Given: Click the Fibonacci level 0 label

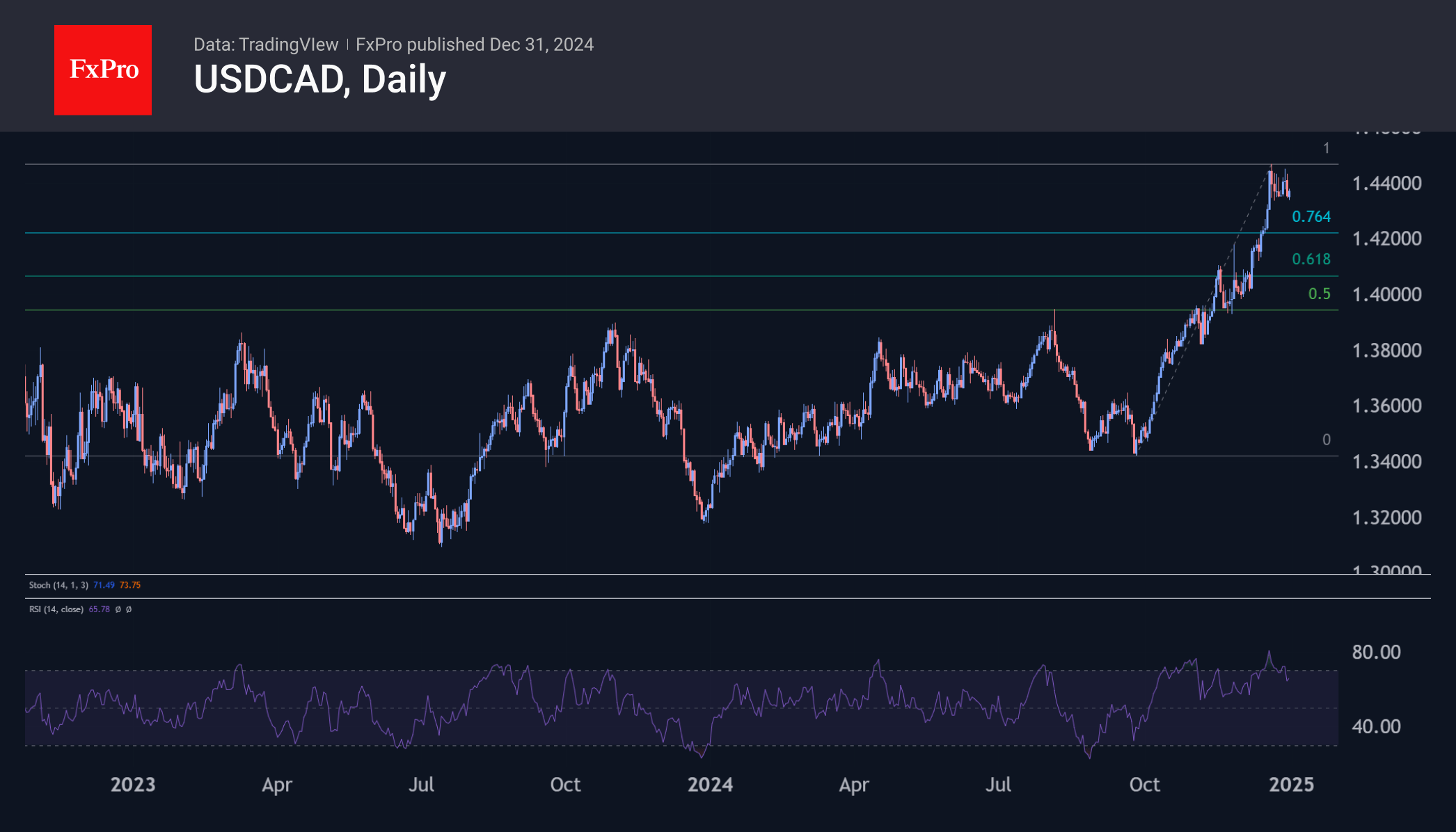Looking at the screenshot, I should click(1326, 440).
